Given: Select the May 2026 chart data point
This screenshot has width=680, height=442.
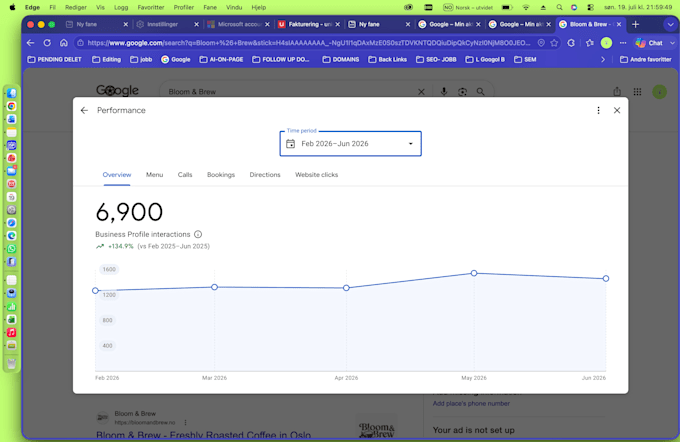Looking at the screenshot, I should click(x=474, y=273).
